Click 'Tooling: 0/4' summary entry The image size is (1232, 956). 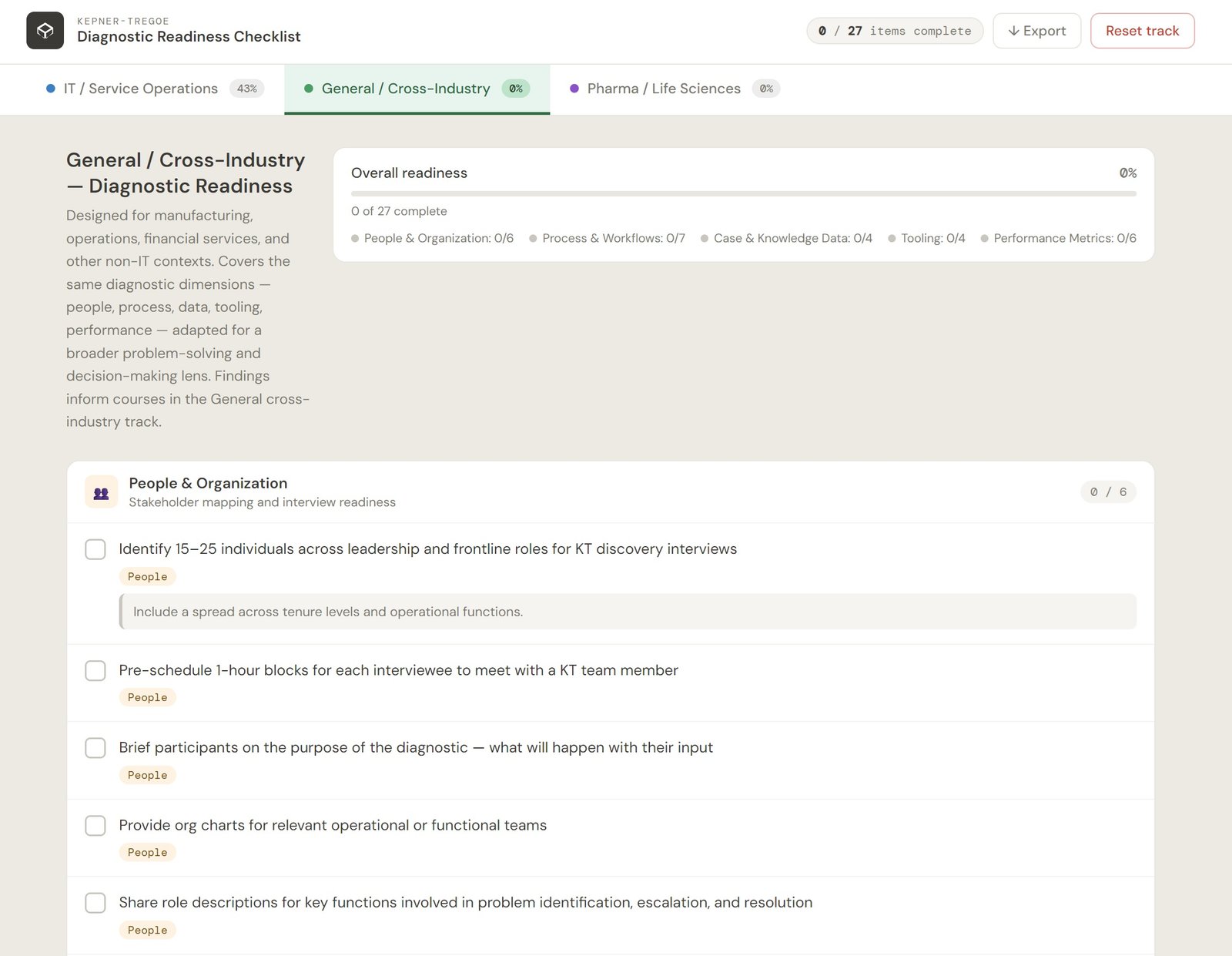(x=927, y=239)
